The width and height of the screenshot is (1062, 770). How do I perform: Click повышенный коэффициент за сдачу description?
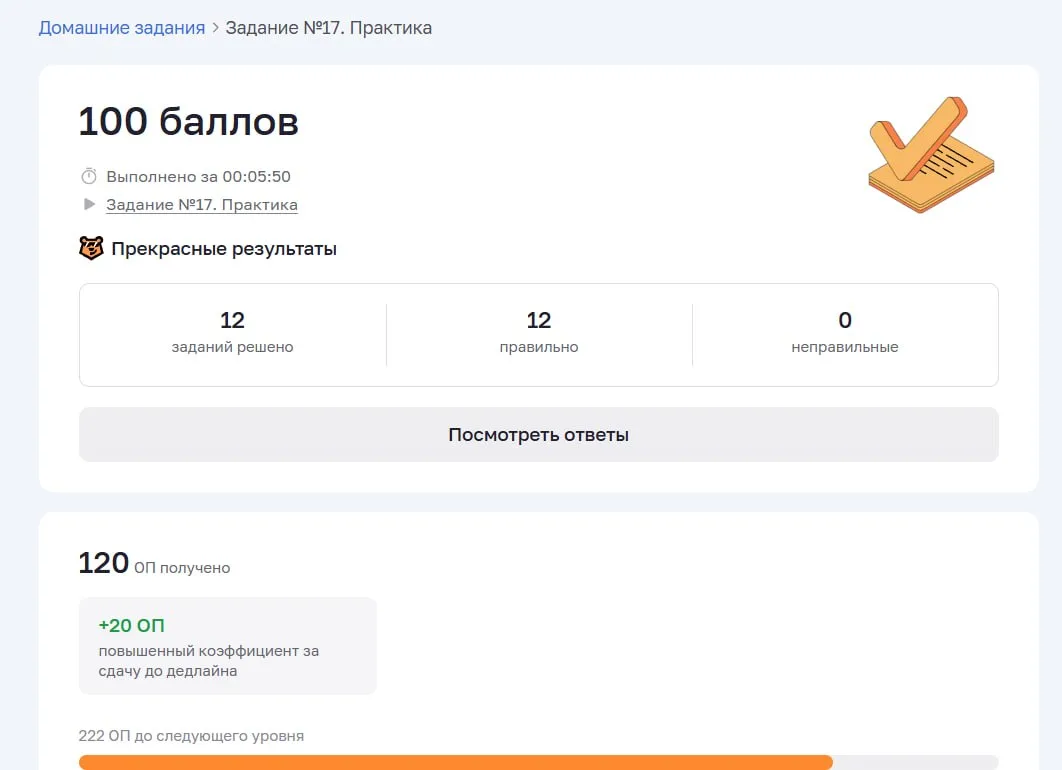tap(209, 661)
